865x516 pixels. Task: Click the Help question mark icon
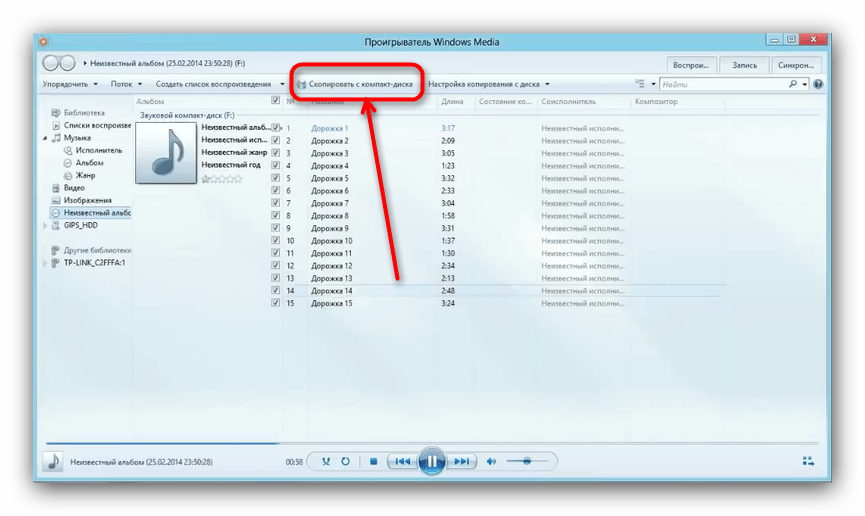coord(818,84)
